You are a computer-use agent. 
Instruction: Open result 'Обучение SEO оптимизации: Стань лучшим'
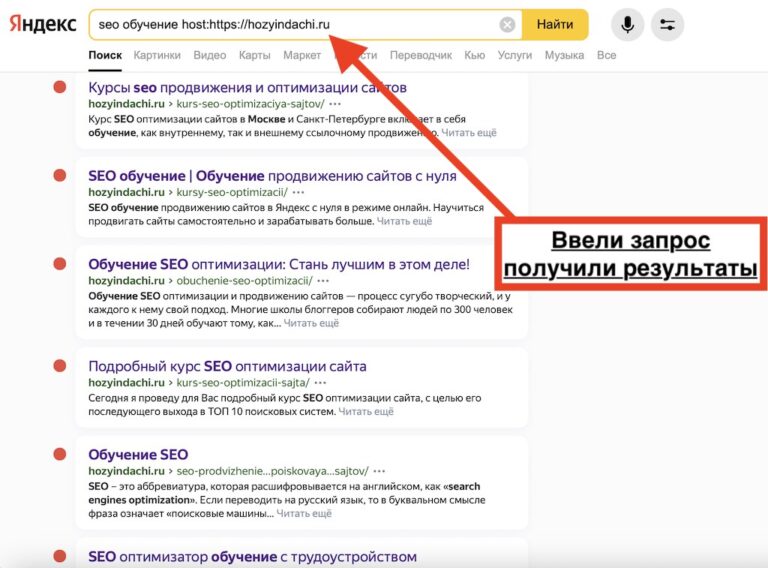(279, 264)
